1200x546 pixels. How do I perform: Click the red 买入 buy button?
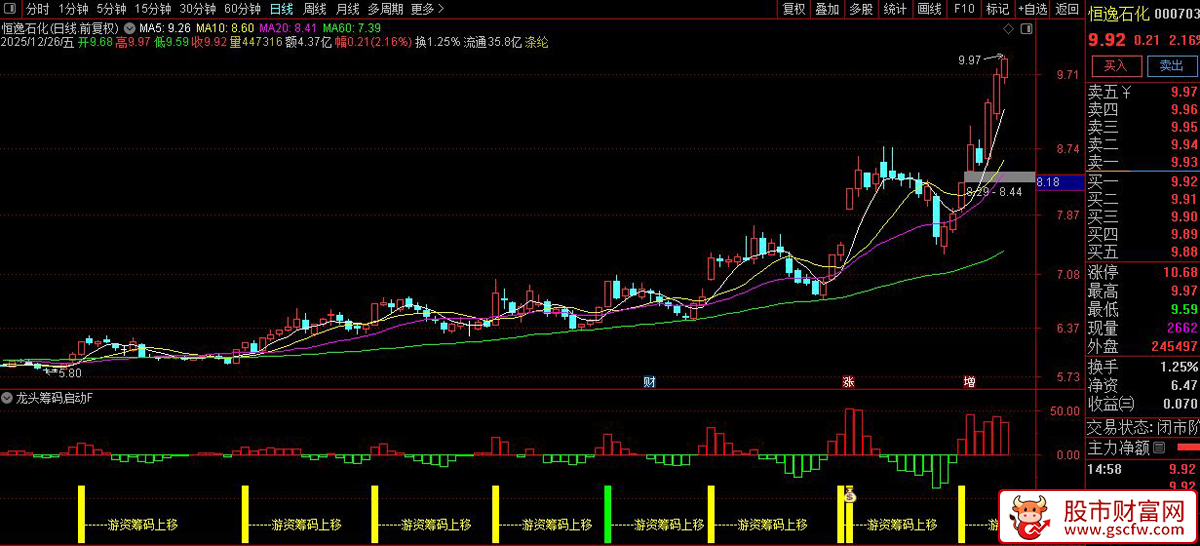click(1115, 66)
